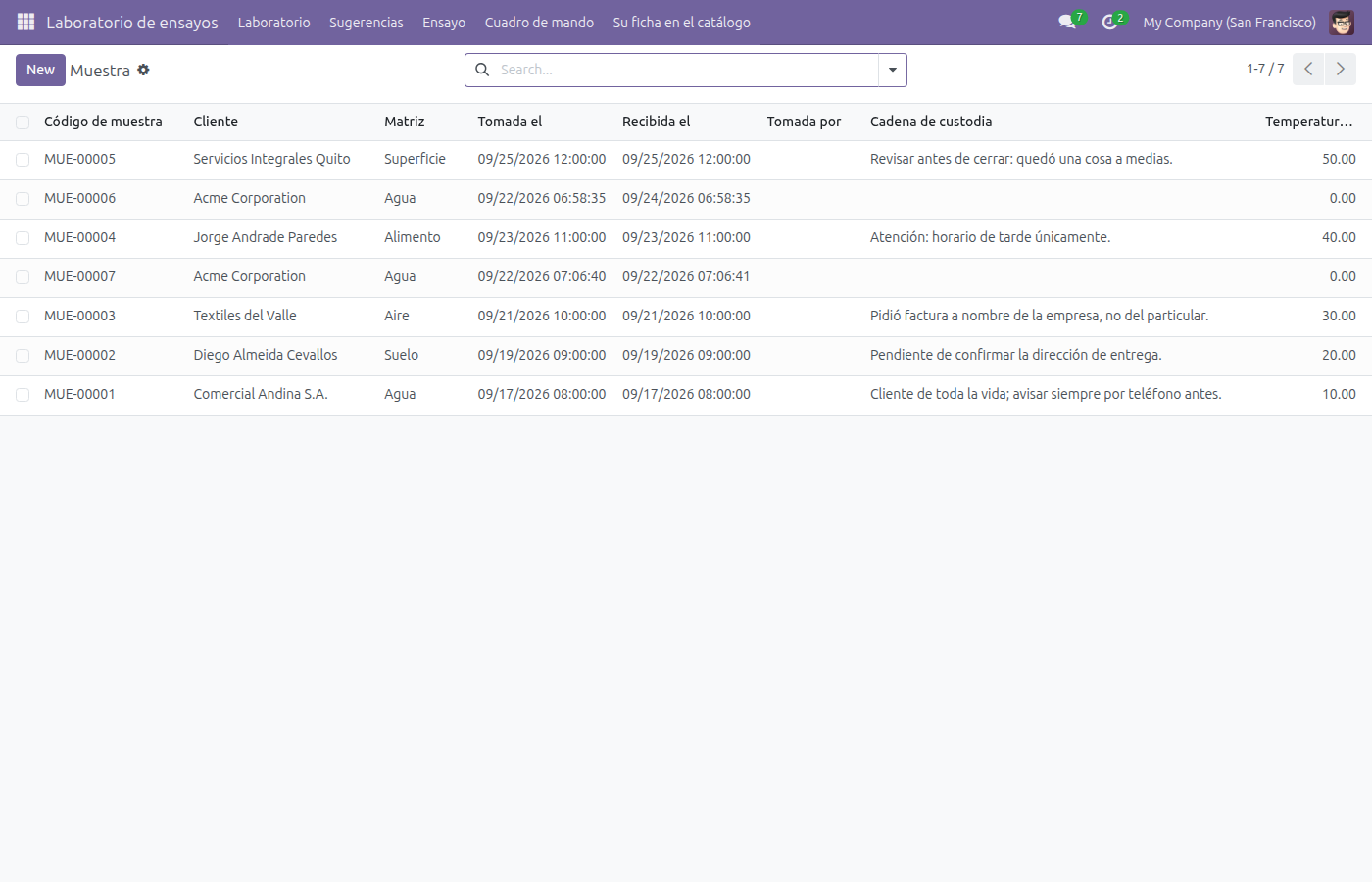
Task: Open the My Company (San Francisco) switcher
Action: (x=1229, y=22)
